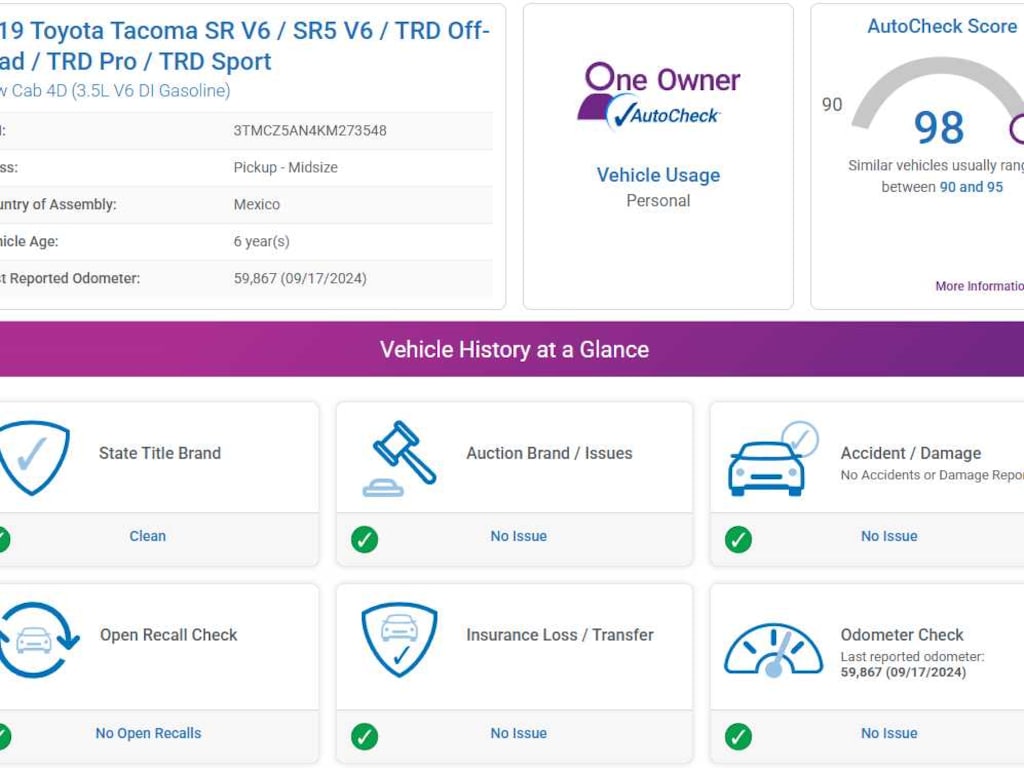Click No Issue under Odometer Check
1024x768 pixels.
tap(889, 733)
